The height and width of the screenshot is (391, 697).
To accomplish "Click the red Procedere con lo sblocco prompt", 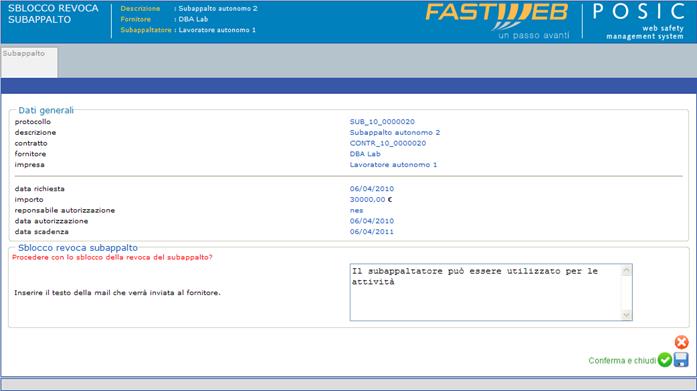I will [112, 257].
